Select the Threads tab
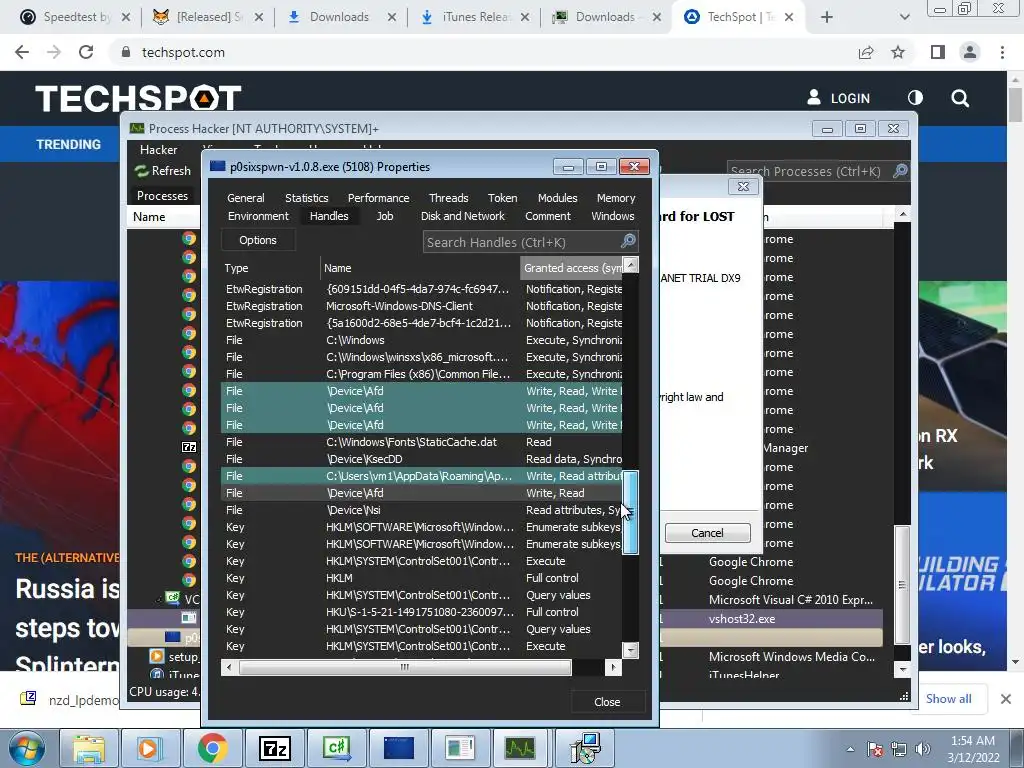Viewport: 1024px width, 768px height. click(x=448, y=198)
